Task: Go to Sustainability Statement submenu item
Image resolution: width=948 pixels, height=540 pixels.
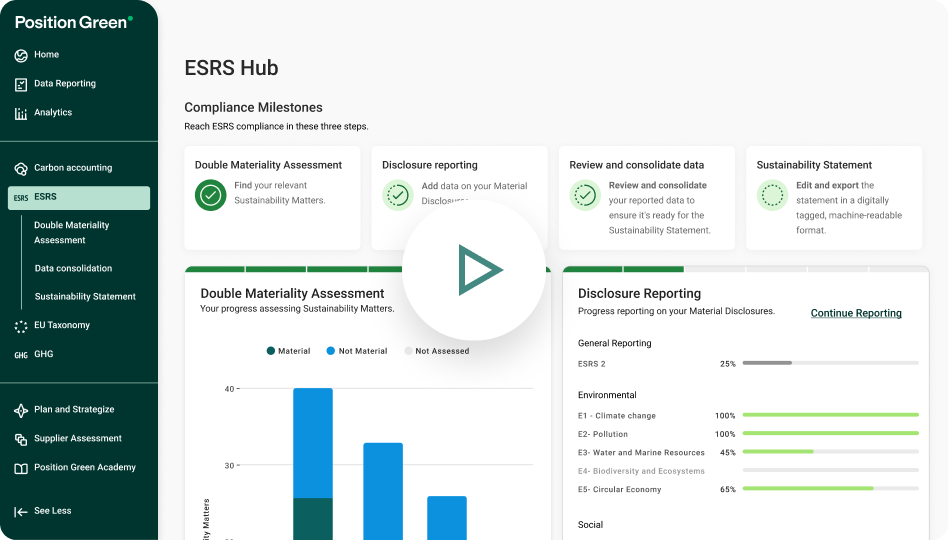Action: coord(85,297)
